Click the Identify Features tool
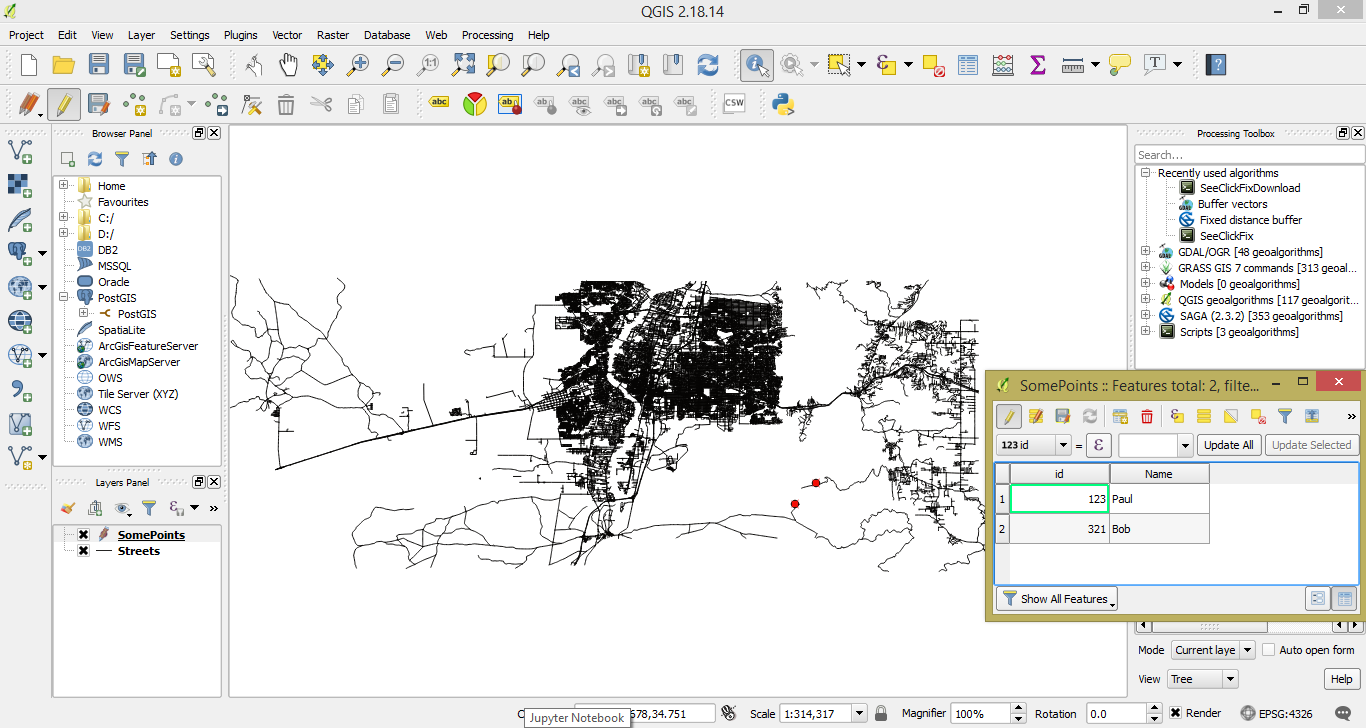Viewport: 1366px width, 728px height. click(756, 65)
